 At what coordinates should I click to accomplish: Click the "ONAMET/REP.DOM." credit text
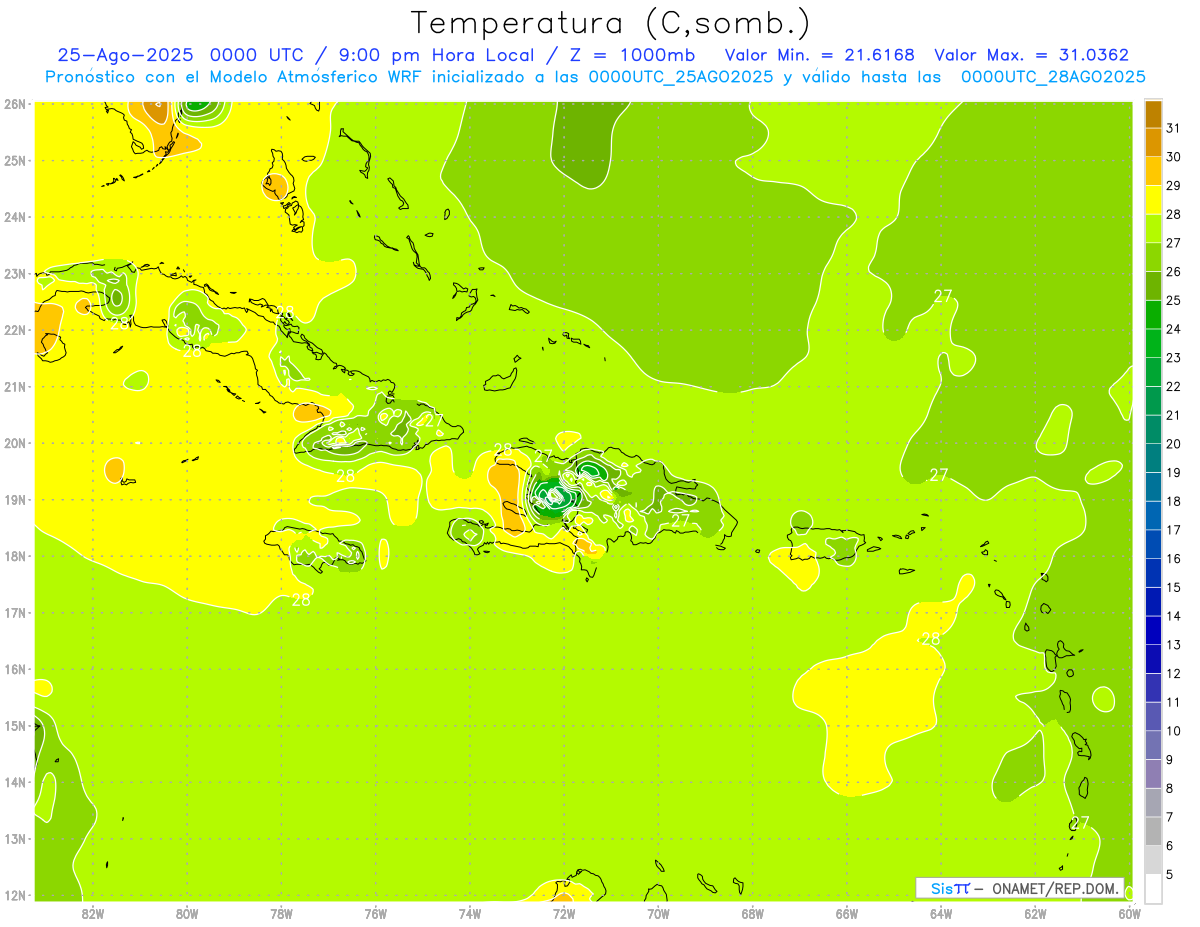point(1056,888)
